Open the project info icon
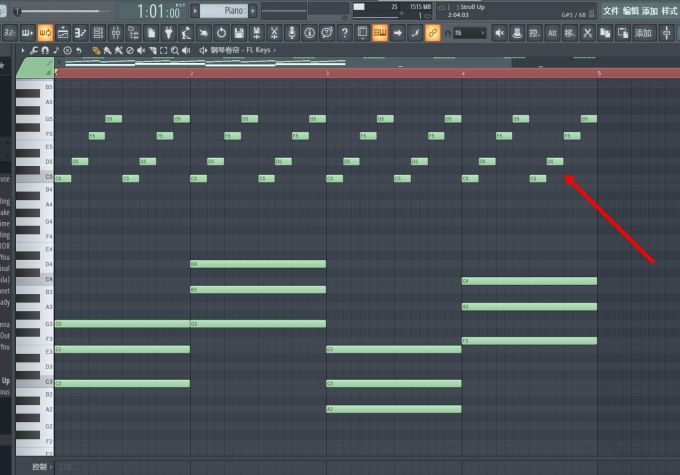Viewport: 680px width, 475px height. point(309,33)
